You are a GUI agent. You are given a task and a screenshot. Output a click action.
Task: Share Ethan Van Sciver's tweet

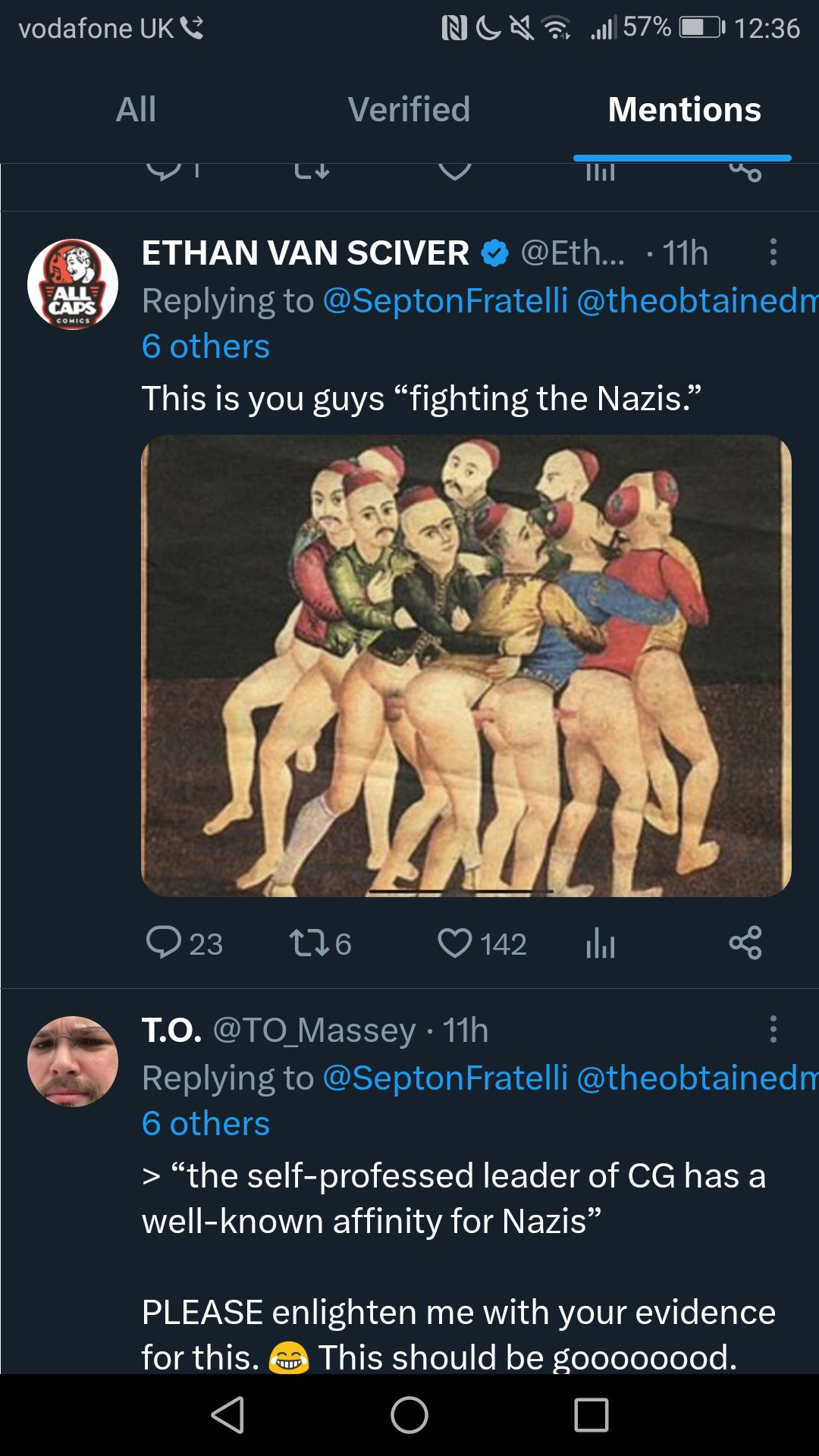[x=745, y=943]
